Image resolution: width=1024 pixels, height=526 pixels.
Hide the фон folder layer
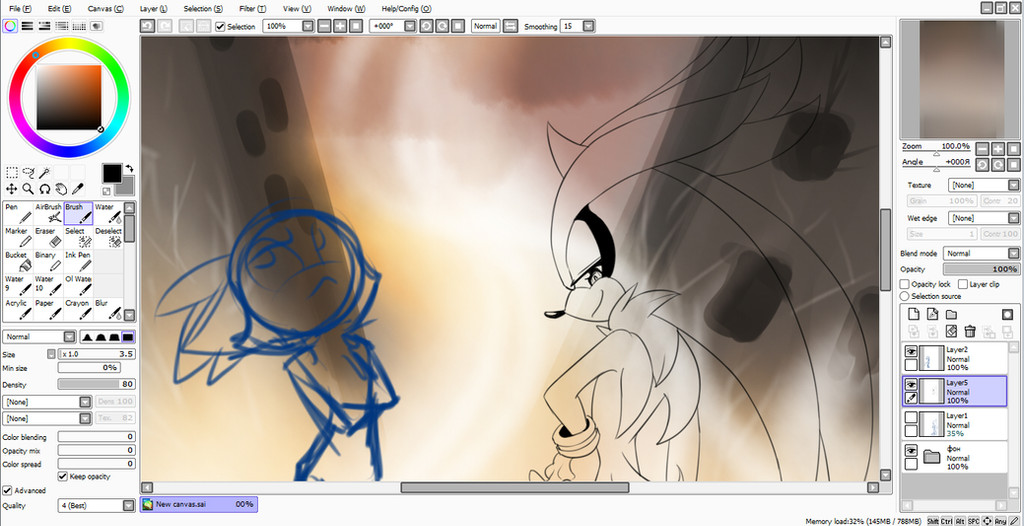[x=911, y=451]
